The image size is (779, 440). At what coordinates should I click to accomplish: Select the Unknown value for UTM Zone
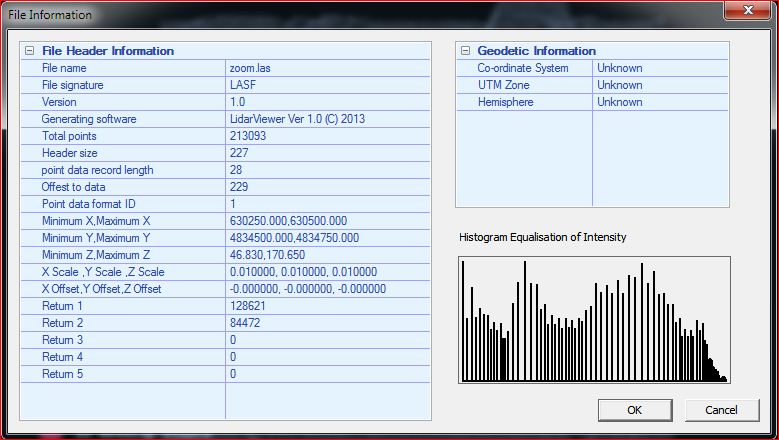click(620, 85)
